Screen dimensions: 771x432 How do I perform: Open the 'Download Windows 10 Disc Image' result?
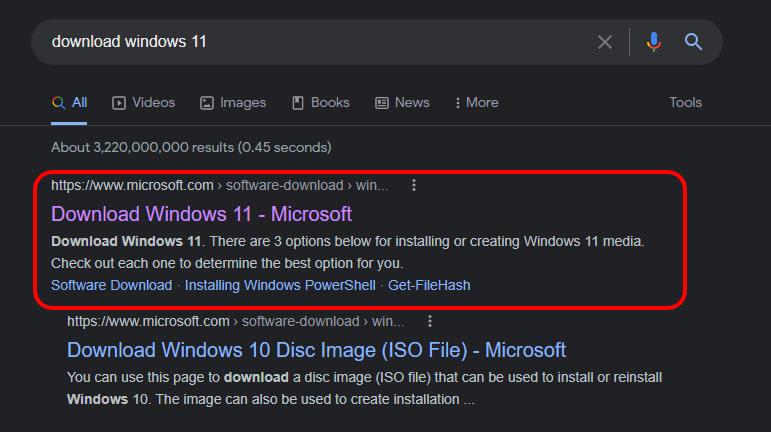[x=317, y=350]
